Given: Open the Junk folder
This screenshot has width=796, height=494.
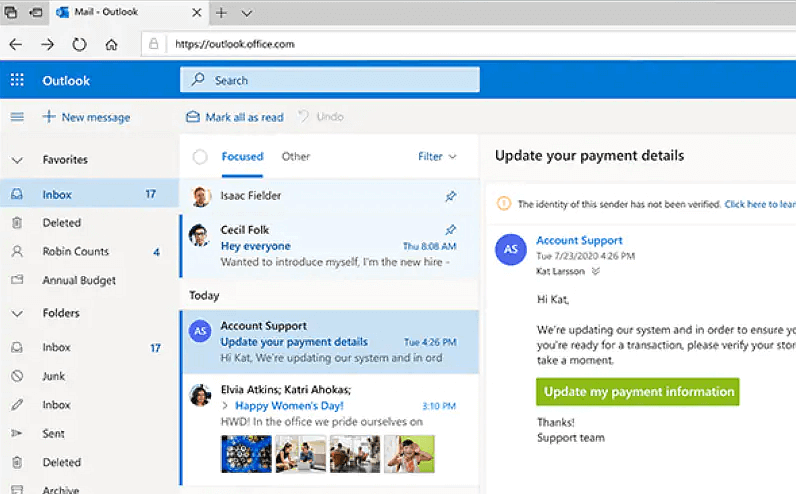Looking at the screenshot, I should 54,376.
